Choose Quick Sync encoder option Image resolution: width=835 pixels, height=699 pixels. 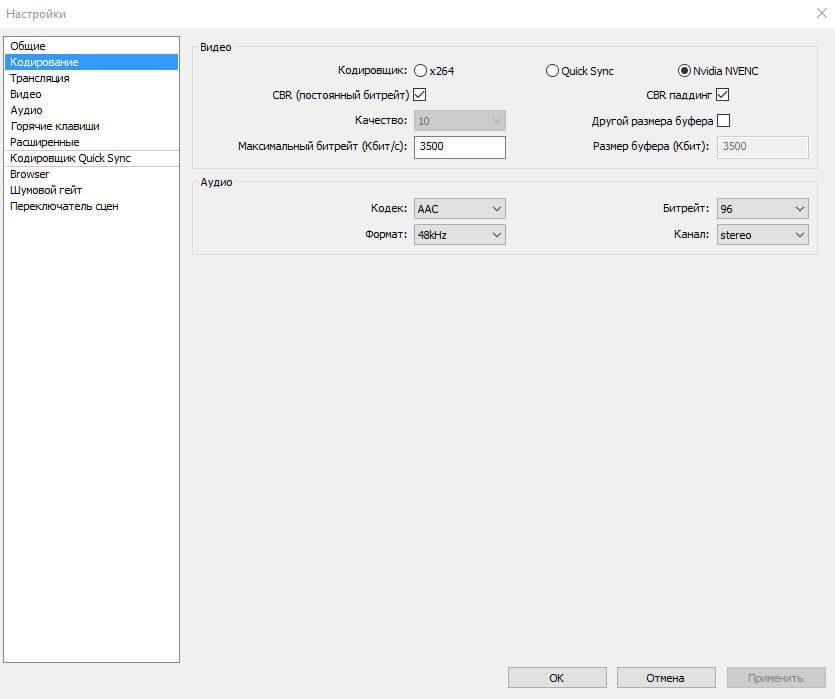tap(552, 71)
